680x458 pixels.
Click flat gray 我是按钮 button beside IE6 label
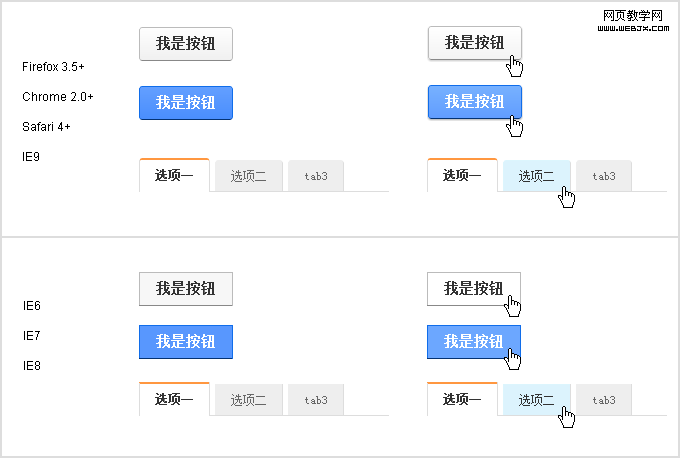(185, 289)
